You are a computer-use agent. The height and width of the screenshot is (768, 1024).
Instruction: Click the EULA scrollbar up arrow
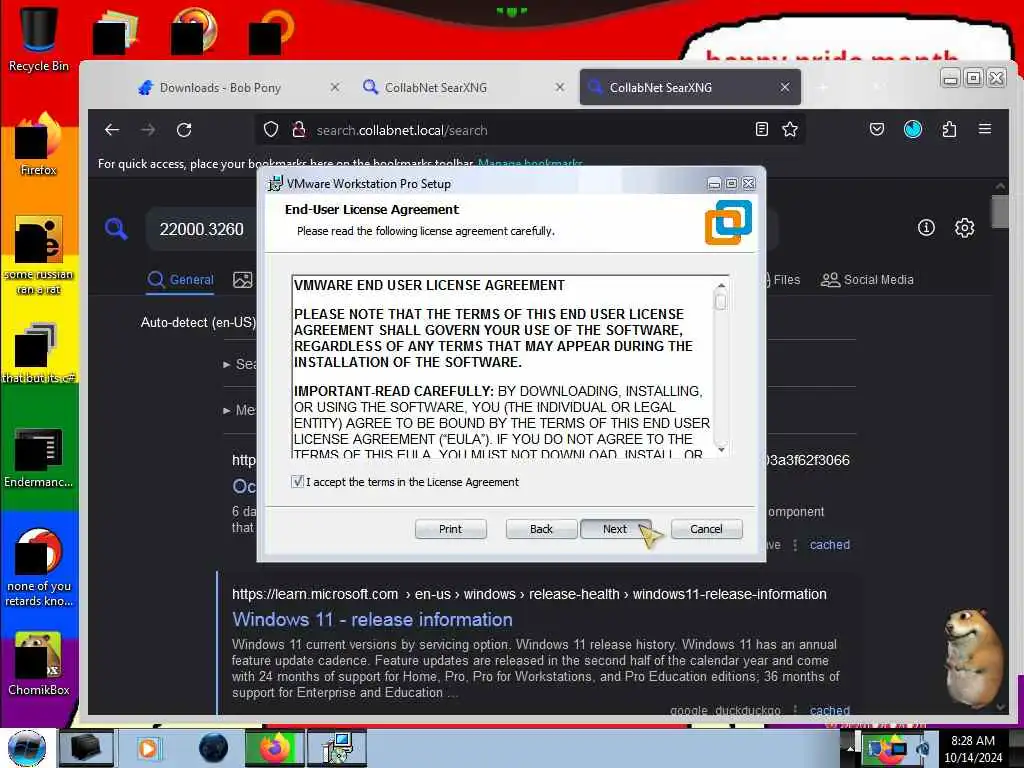721,285
